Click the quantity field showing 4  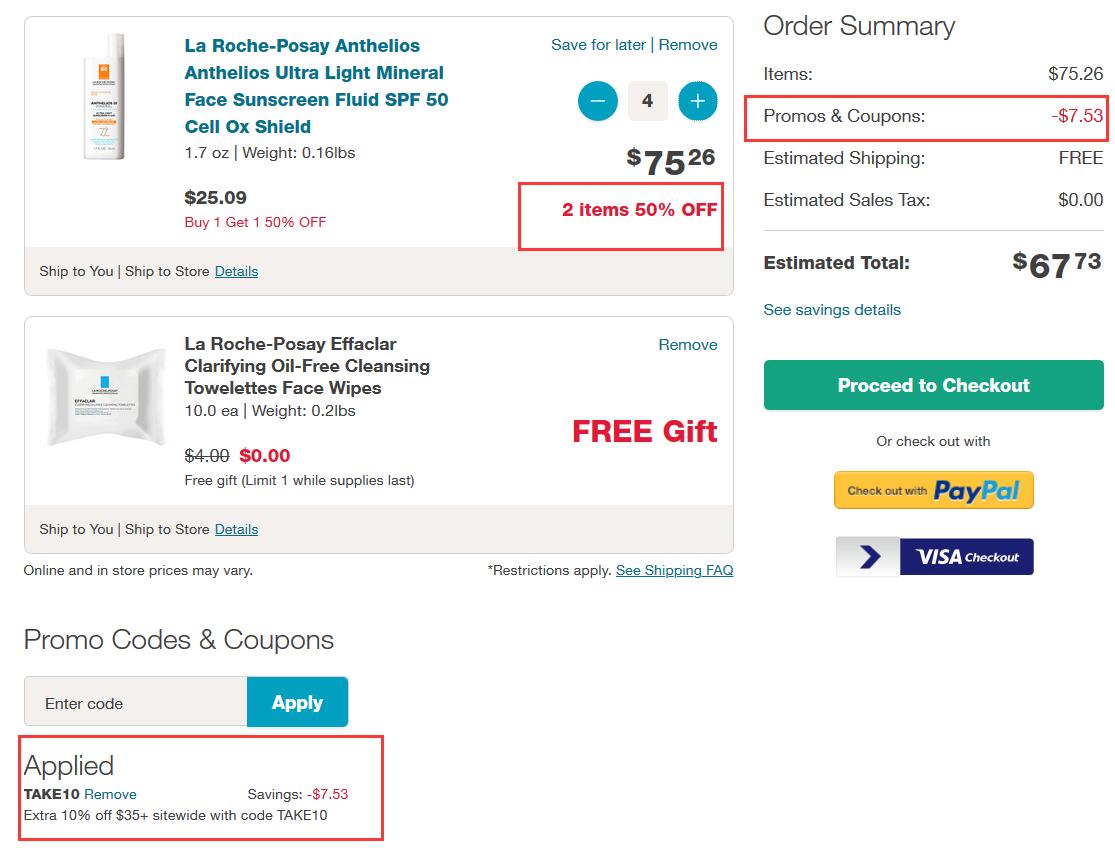[647, 101]
